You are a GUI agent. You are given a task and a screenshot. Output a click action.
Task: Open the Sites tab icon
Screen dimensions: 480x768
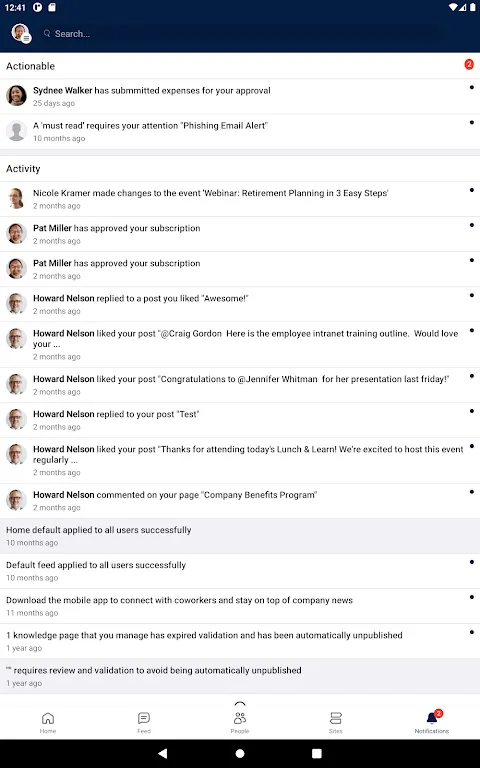click(x=336, y=722)
